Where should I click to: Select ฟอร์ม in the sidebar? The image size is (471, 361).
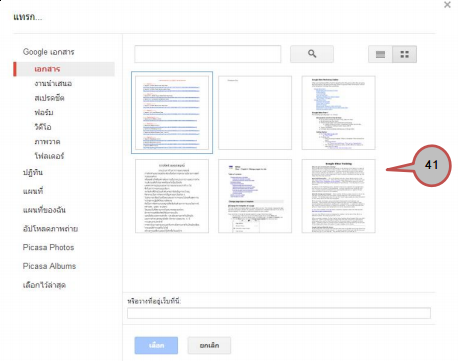[44, 112]
